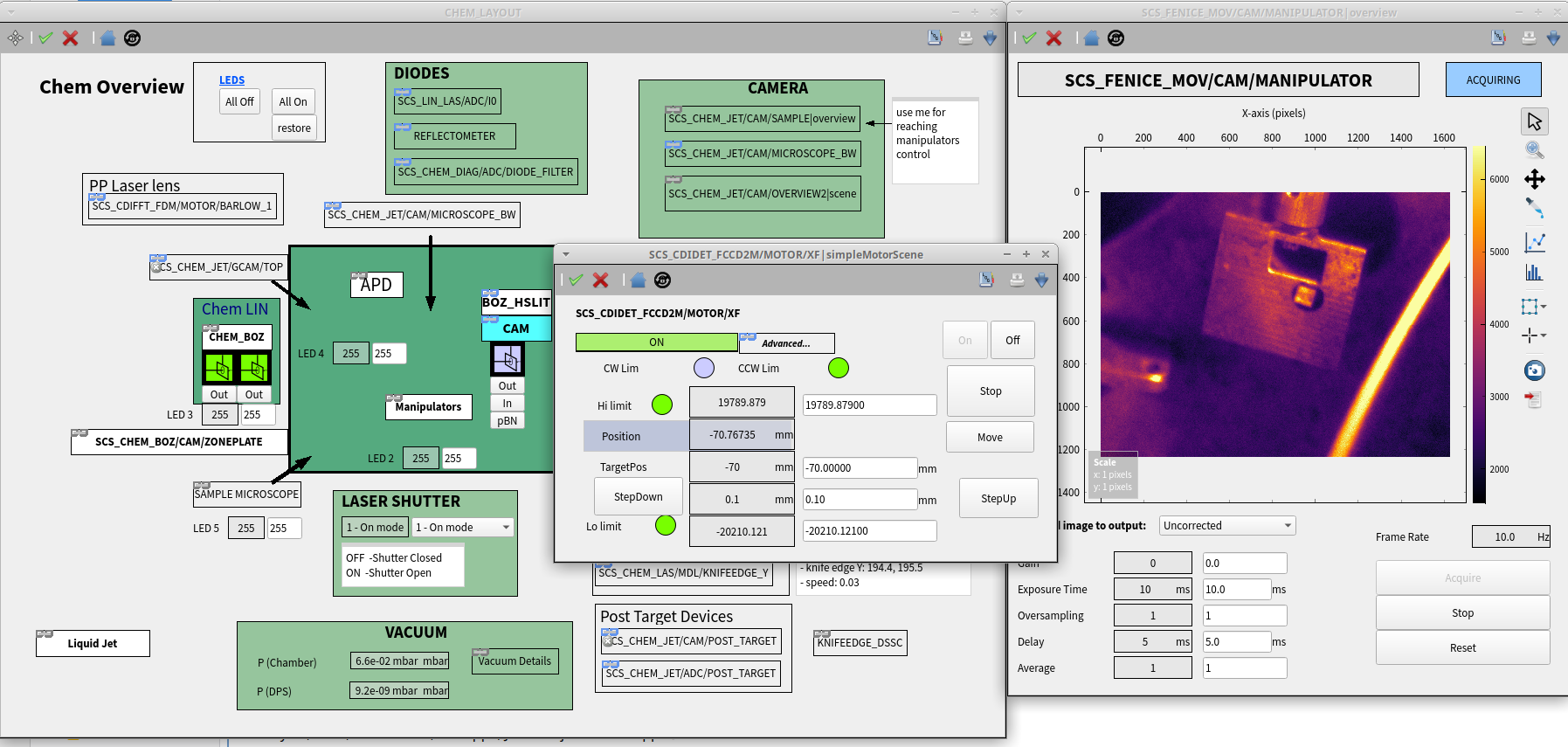Click the ACQUIRING status indicator
1568x747 pixels.
coord(1493,80)
